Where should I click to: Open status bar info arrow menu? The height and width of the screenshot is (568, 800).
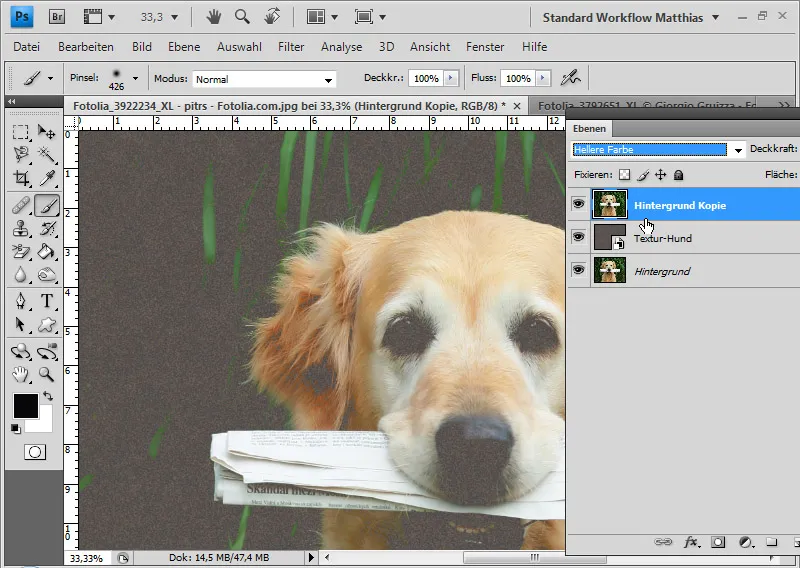click(x=311, y=558)
